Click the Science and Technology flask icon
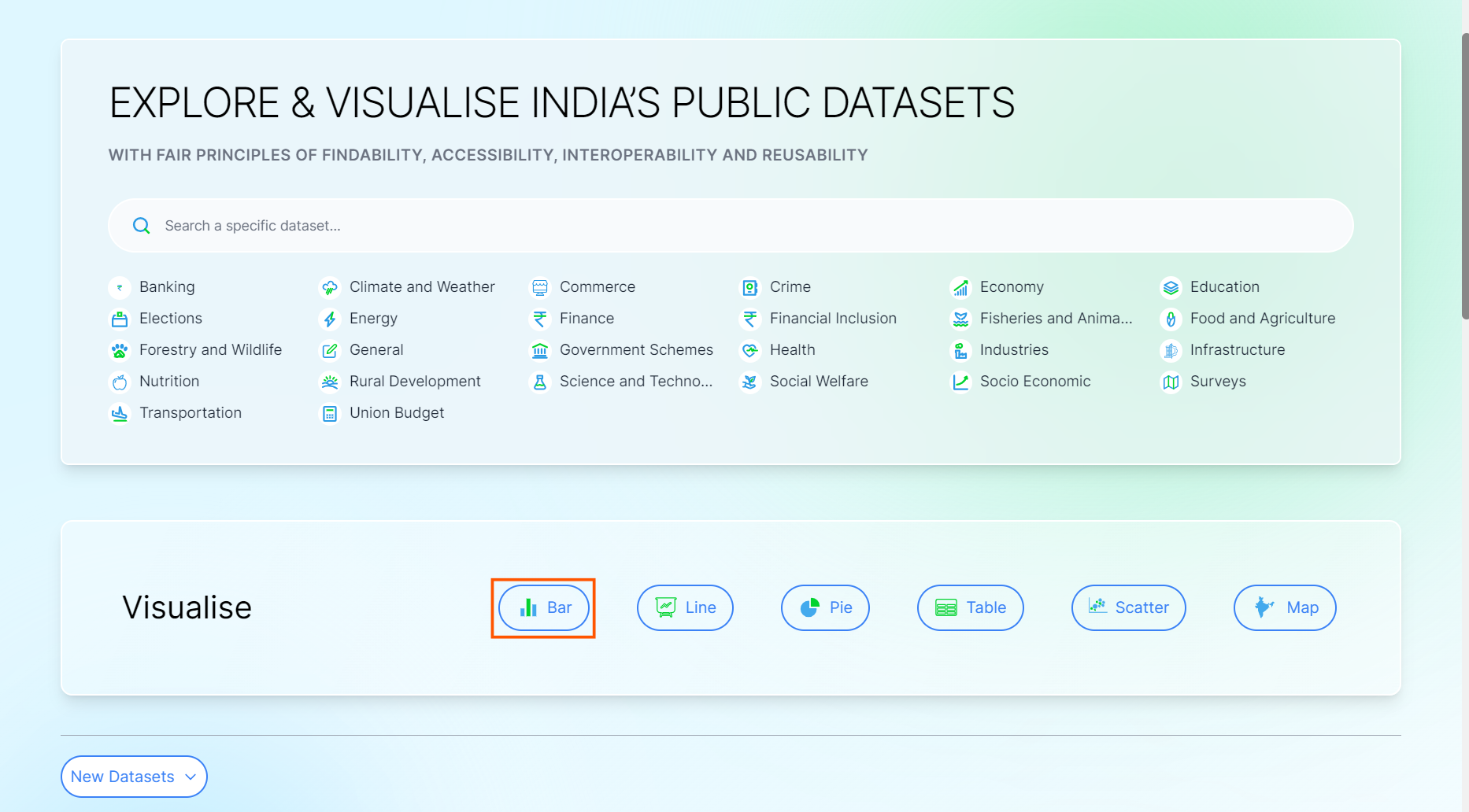Screen dimensions: 1469x812 pyautogui.click(x=540, y=382)
